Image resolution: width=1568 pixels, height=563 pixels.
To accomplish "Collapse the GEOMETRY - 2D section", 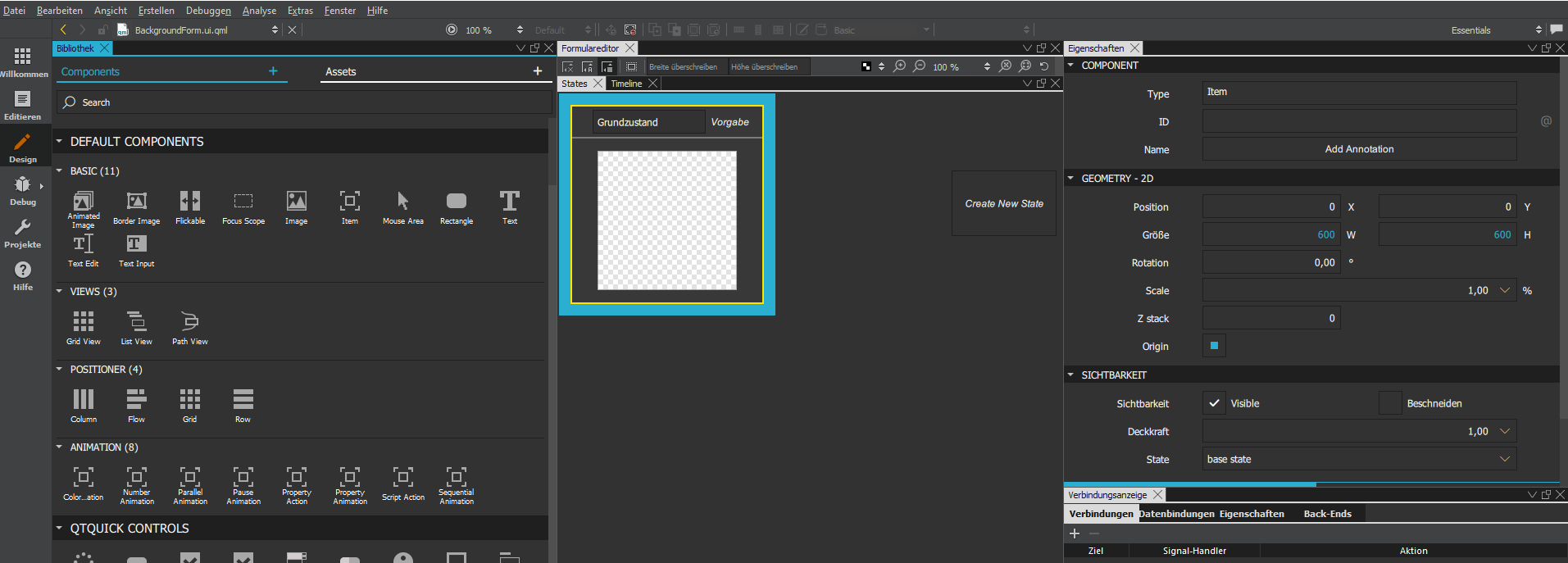I will [x=1070, y=178].
